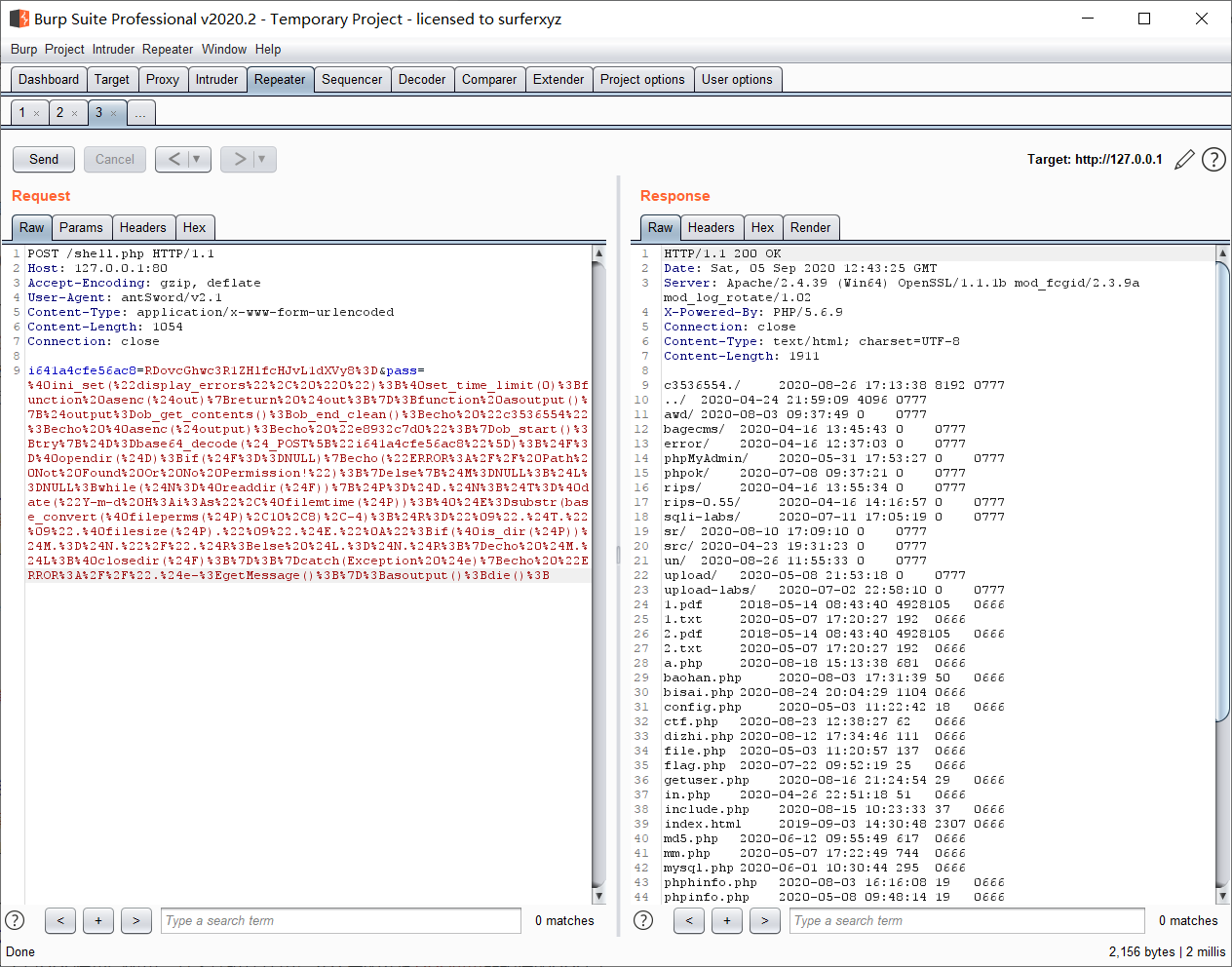The image size is (1232, 967).
Task: Switch to the Target tab
Action: [112, 80]
